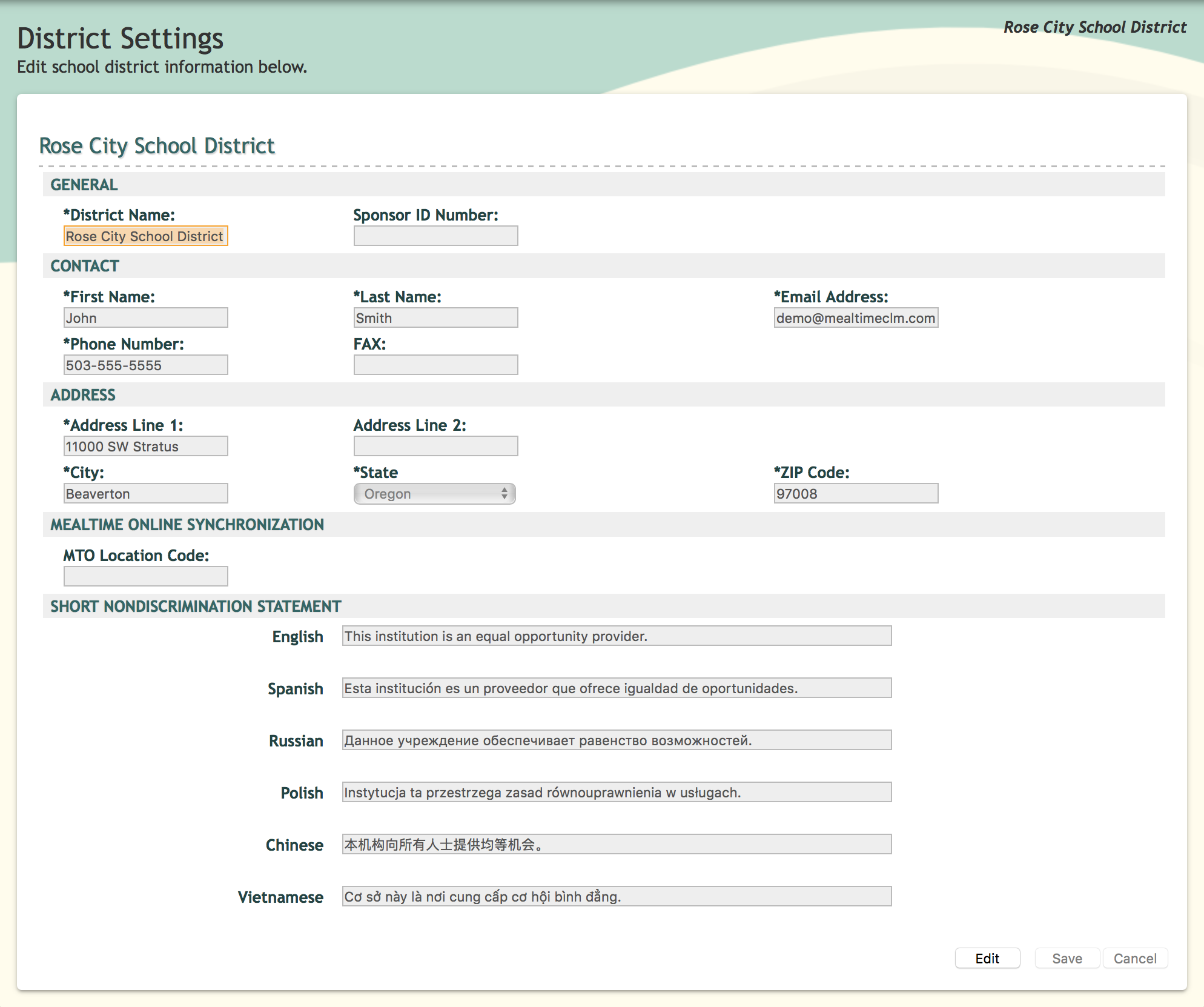Click the First Name field containing John
This screenshot has height=1007, width=1204.
click(x=145, y=317)
